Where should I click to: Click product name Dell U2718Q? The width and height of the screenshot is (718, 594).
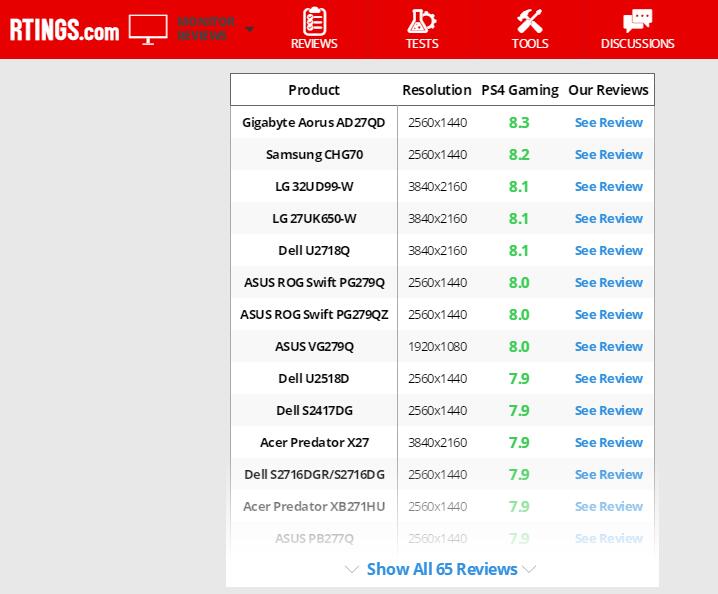click(314, 251)
